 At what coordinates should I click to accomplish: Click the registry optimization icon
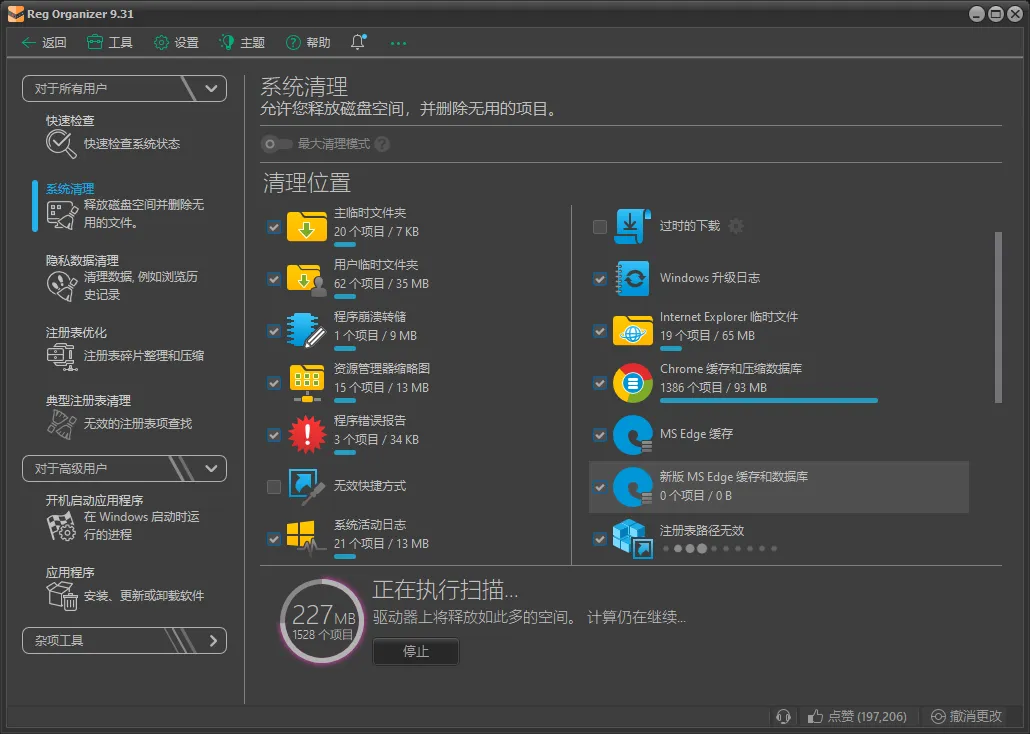tap(62, 356)
